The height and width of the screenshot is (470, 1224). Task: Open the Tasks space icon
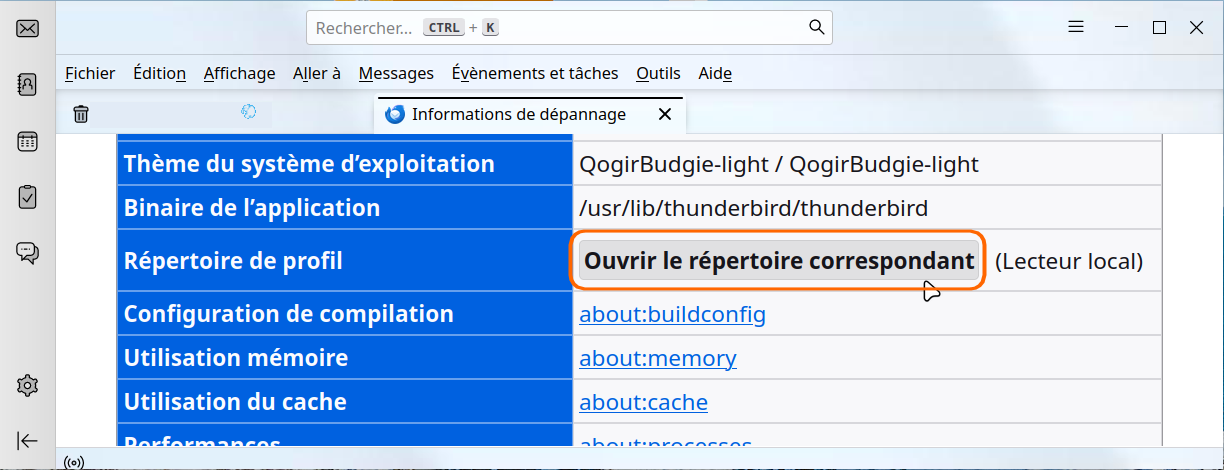(28, 197)
